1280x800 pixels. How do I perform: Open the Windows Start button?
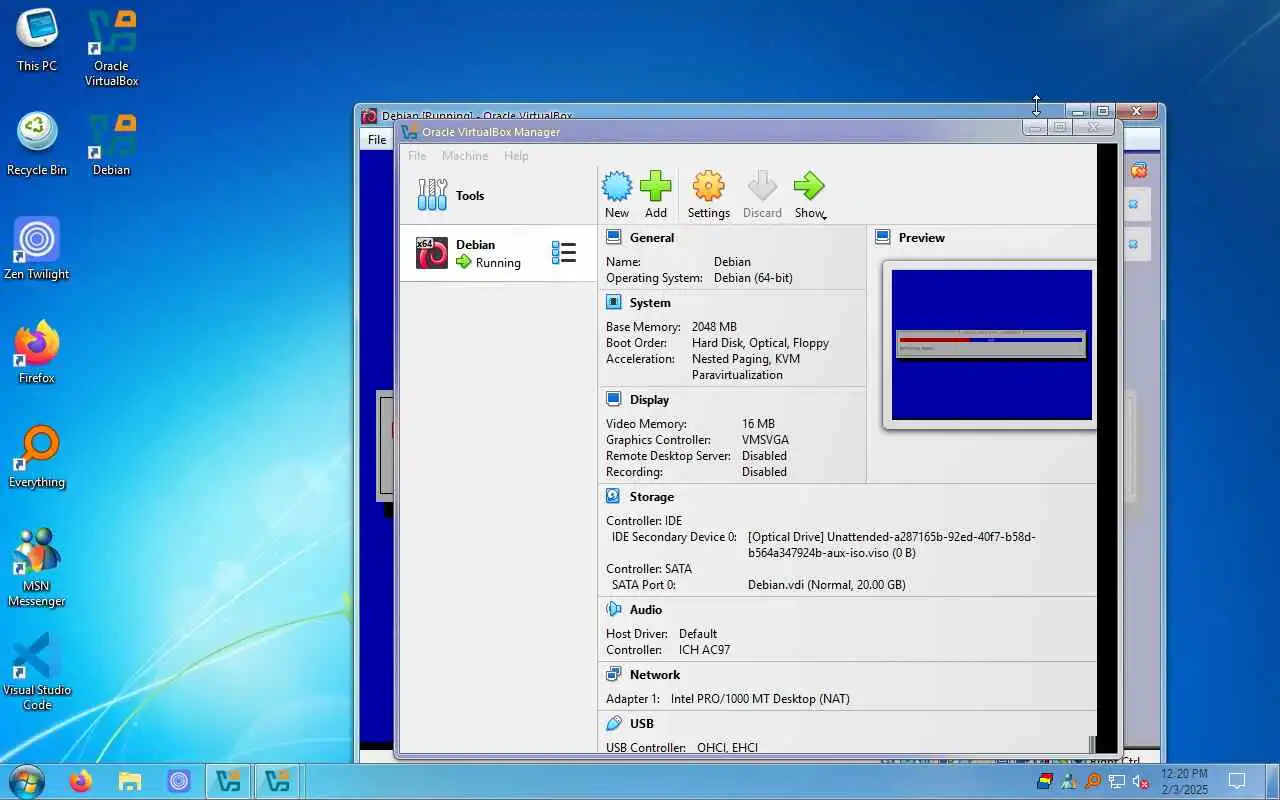[x=25, y=781]
